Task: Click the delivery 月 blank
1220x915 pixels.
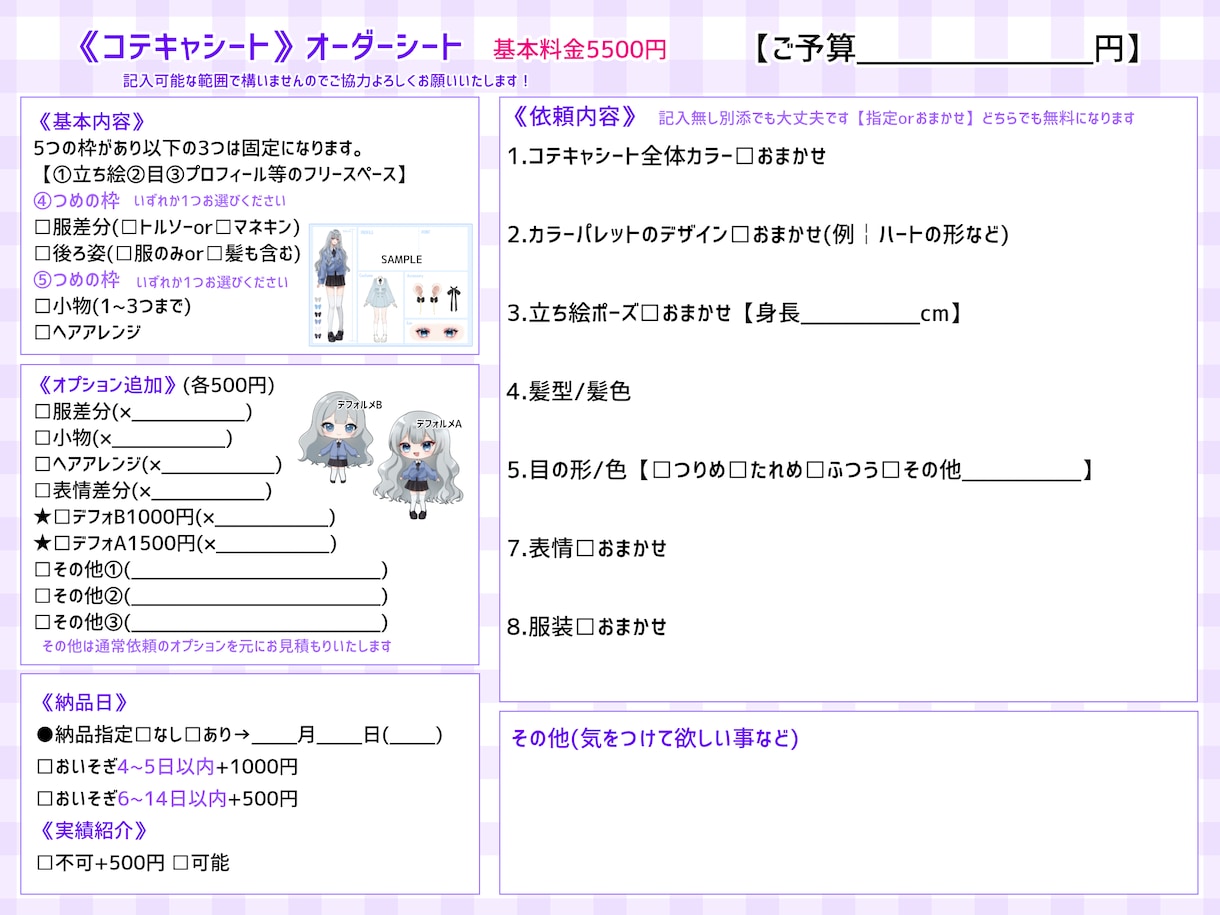Action: coord(275,736)
